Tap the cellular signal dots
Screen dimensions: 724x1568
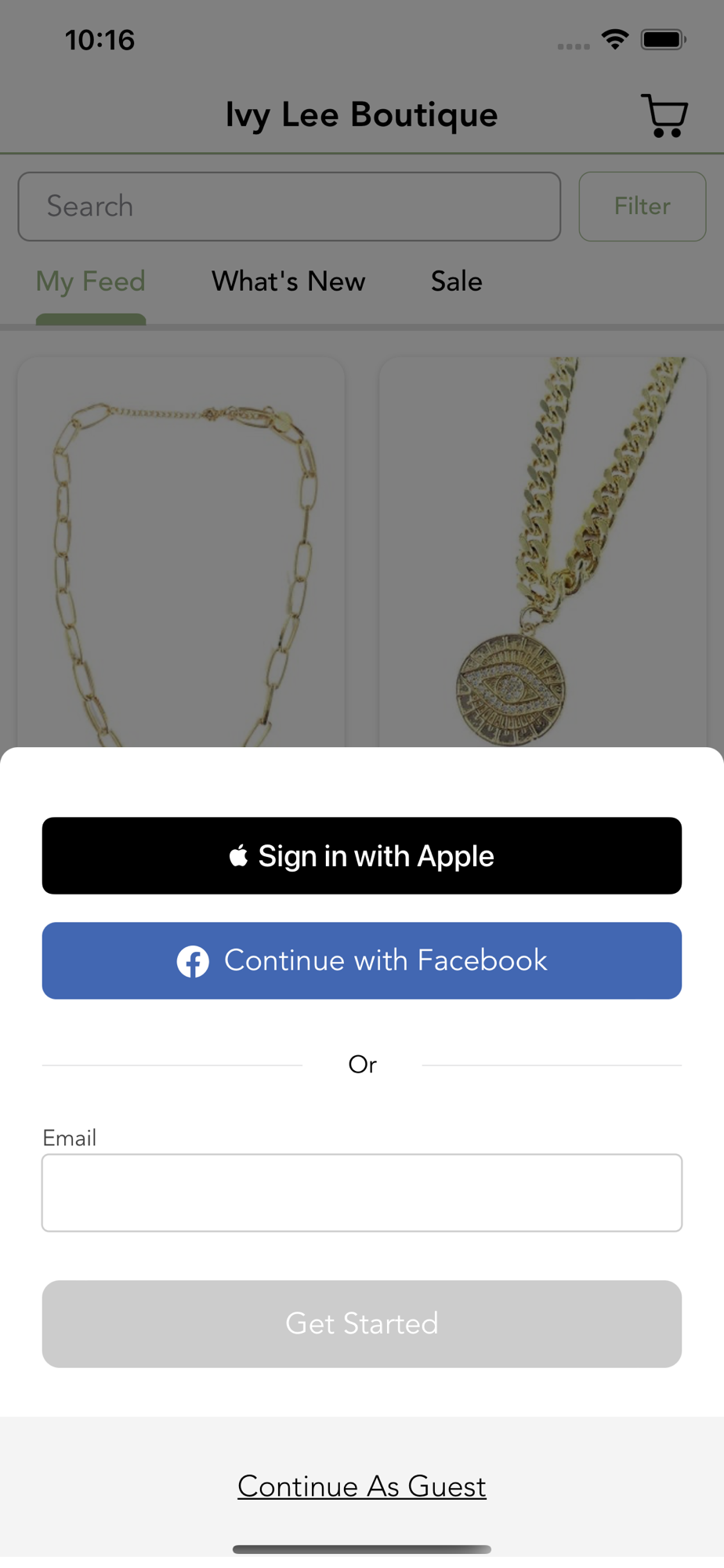pos(574,46)
